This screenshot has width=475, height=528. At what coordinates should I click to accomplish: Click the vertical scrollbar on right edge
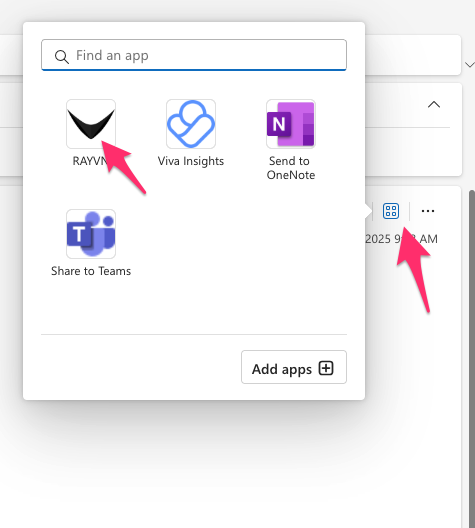[x=472, y=359]
